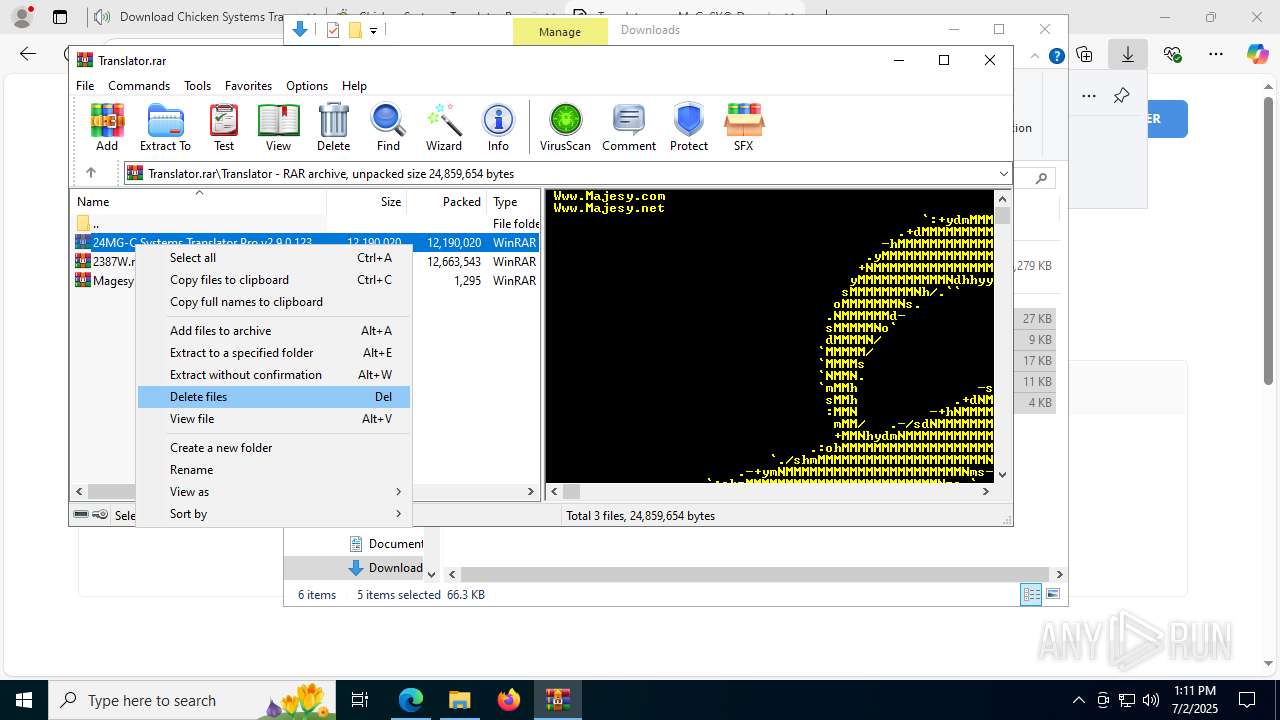1280x720 pixels.
Task: Sort files by Packed column header
Action: 446,201
